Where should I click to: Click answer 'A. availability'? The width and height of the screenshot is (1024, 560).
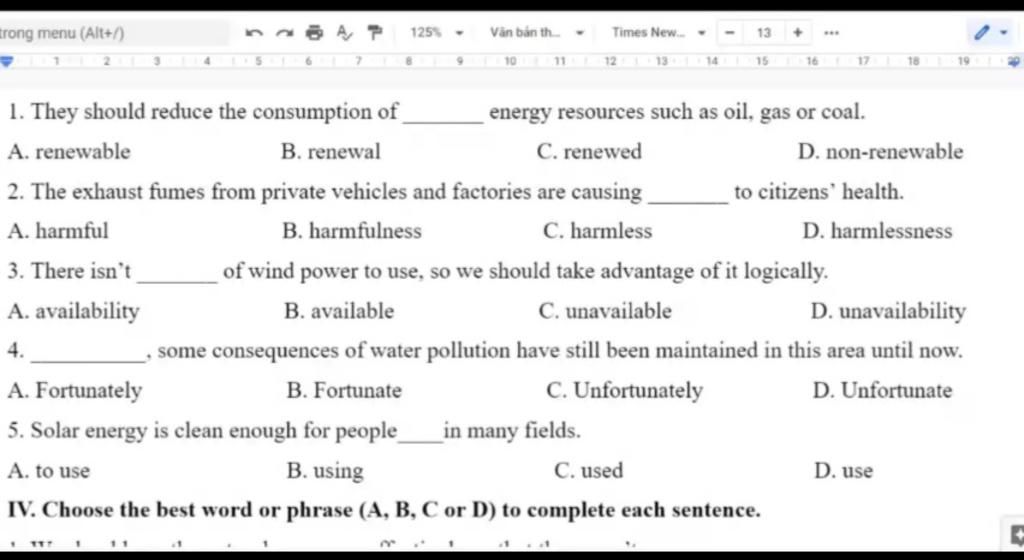tap(74, 311)
